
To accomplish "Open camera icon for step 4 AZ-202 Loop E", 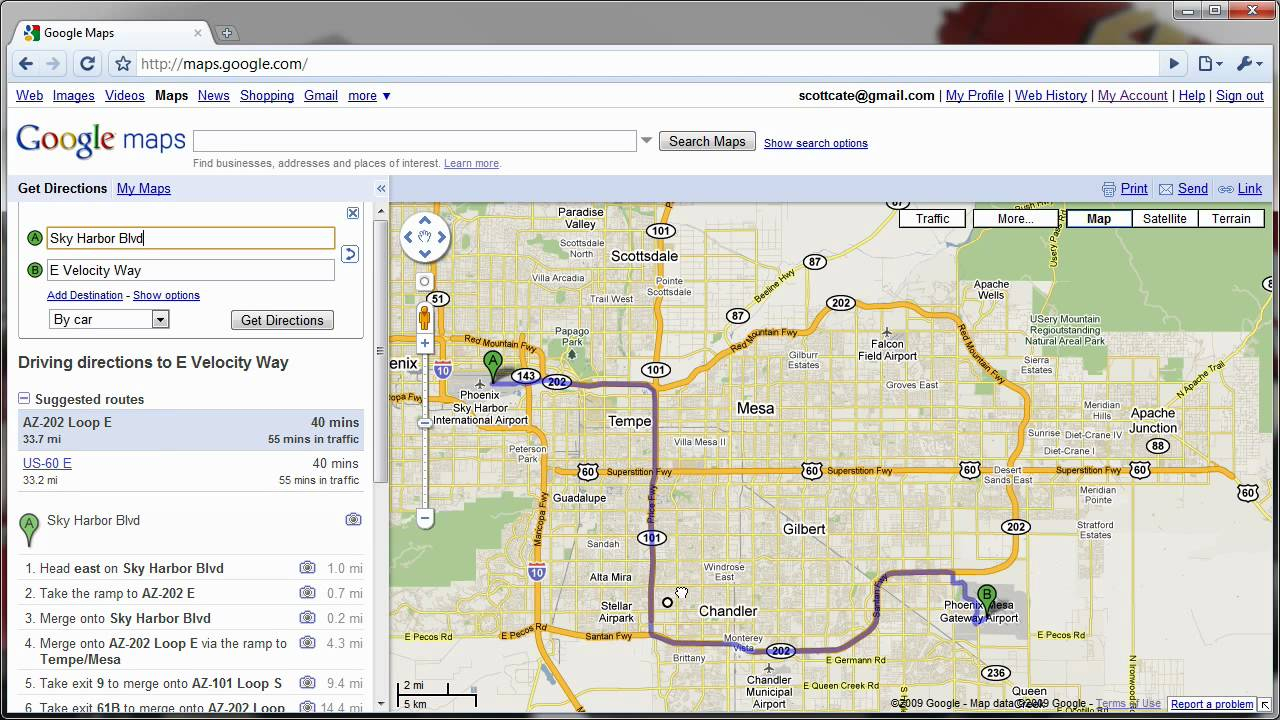I will [307, 643].
